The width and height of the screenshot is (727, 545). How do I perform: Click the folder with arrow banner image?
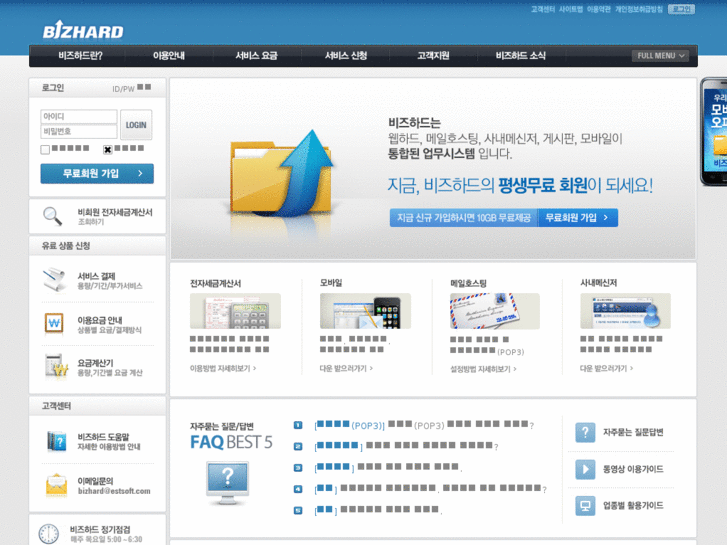click(x=281, y=175)
